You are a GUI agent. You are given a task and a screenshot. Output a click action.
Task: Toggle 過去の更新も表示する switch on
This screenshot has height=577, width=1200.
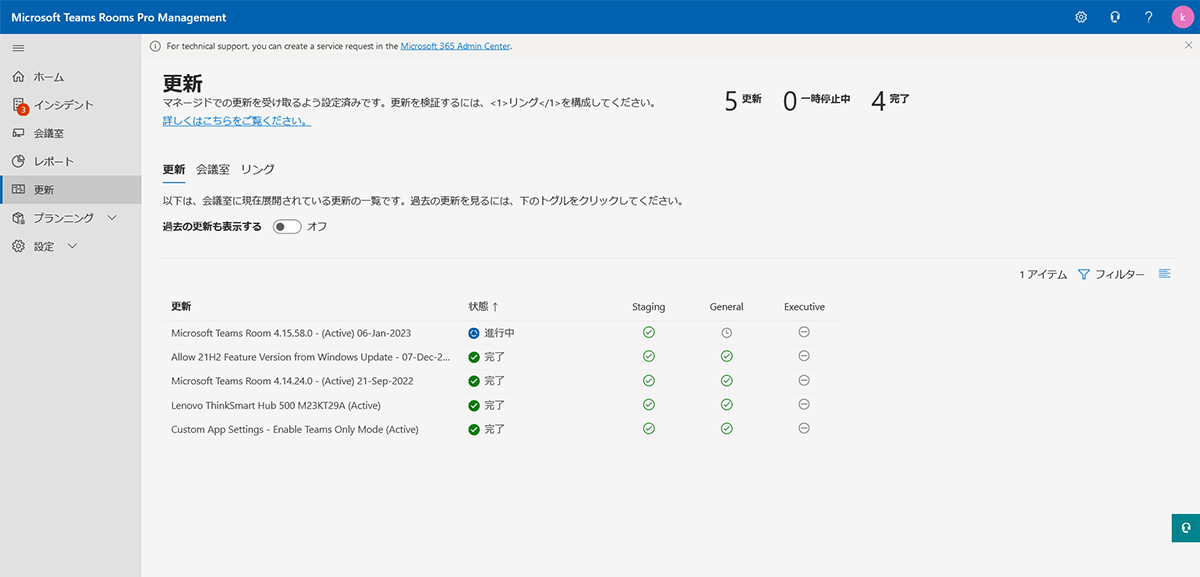pyautogui.click(x=286, y=226)
